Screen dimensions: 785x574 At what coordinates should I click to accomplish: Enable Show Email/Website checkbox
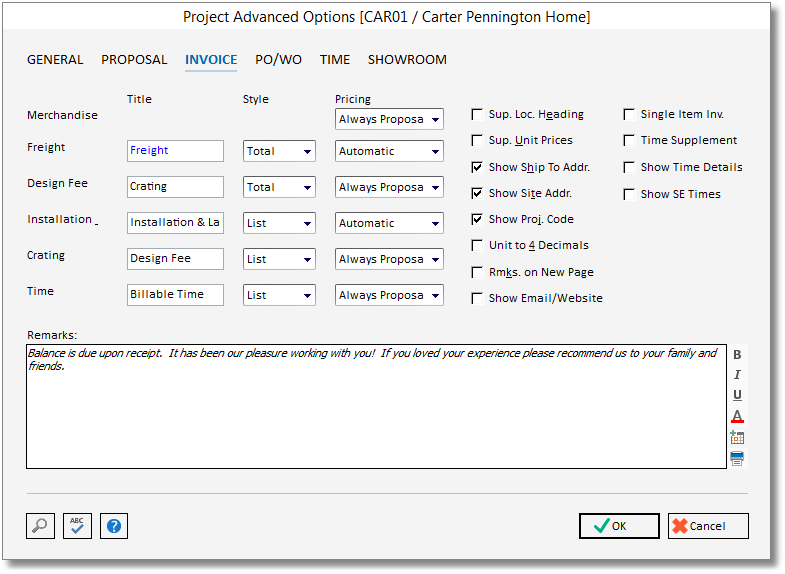tap(477, 298)
